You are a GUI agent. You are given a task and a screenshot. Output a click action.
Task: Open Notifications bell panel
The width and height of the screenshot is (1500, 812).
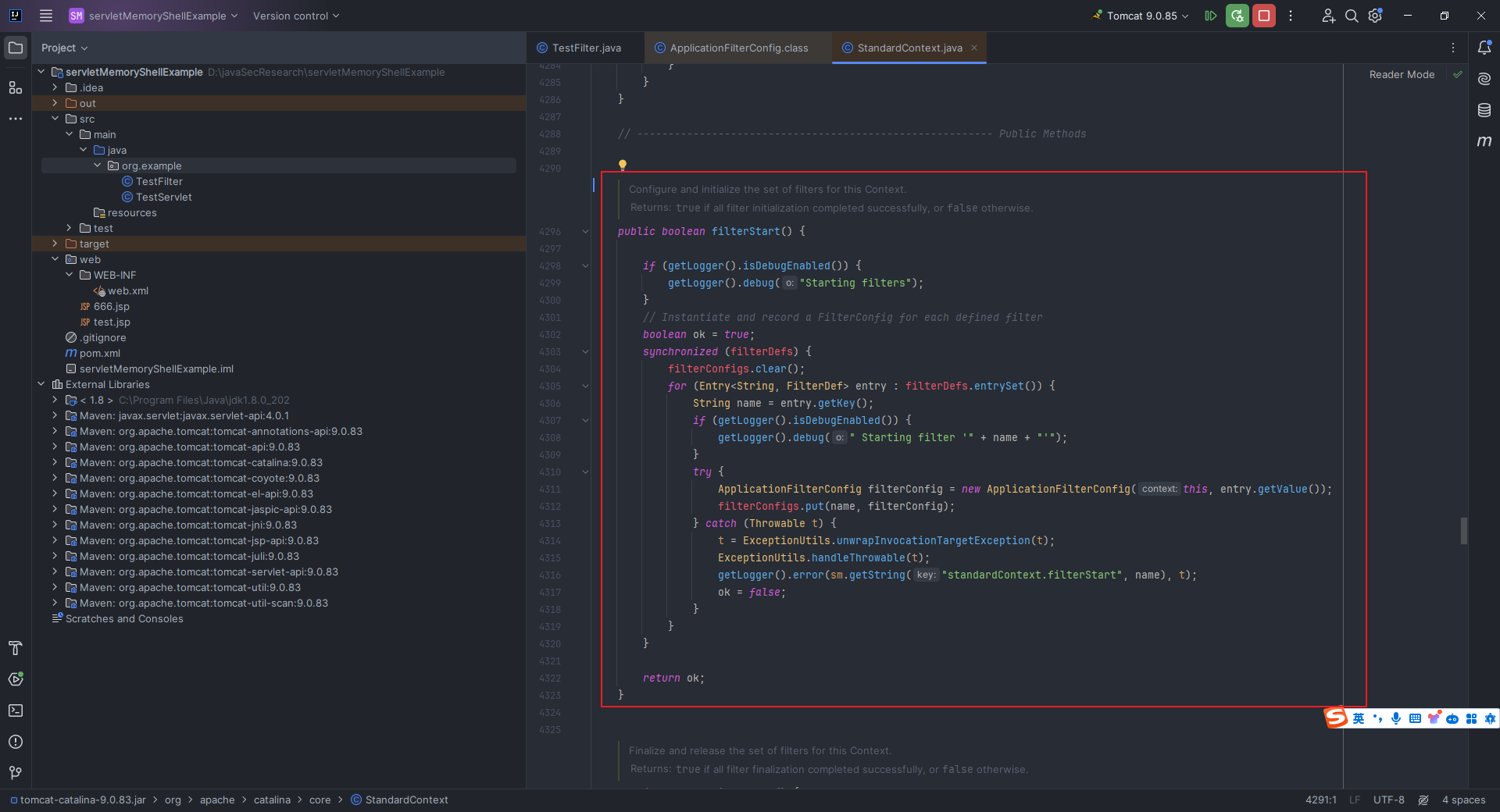1484,48
